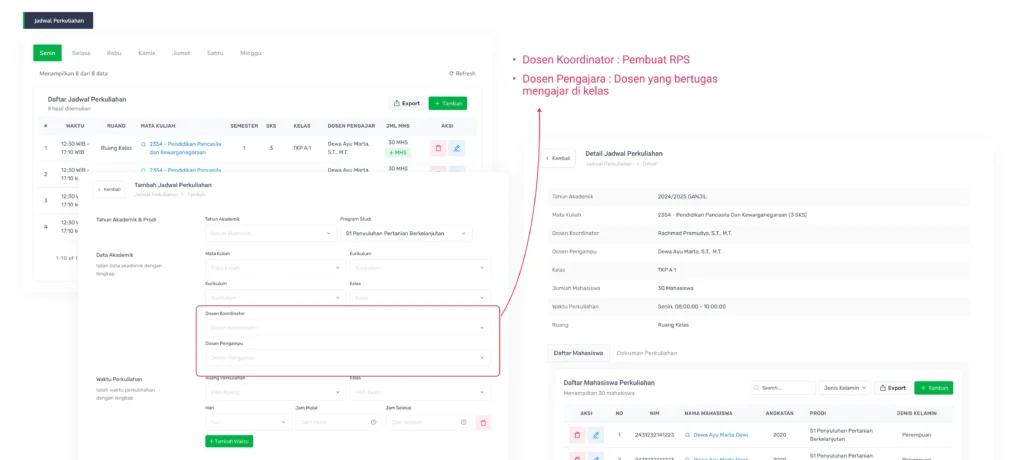Click the green Tambah Waktu button

point(229,441)
